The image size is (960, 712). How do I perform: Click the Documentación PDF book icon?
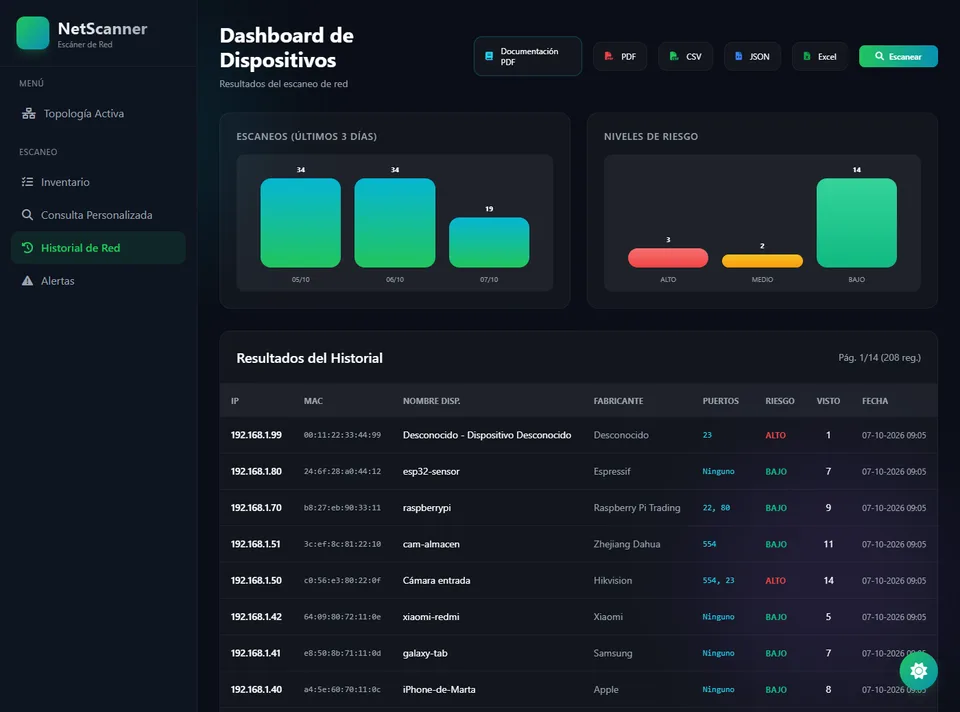489,56
